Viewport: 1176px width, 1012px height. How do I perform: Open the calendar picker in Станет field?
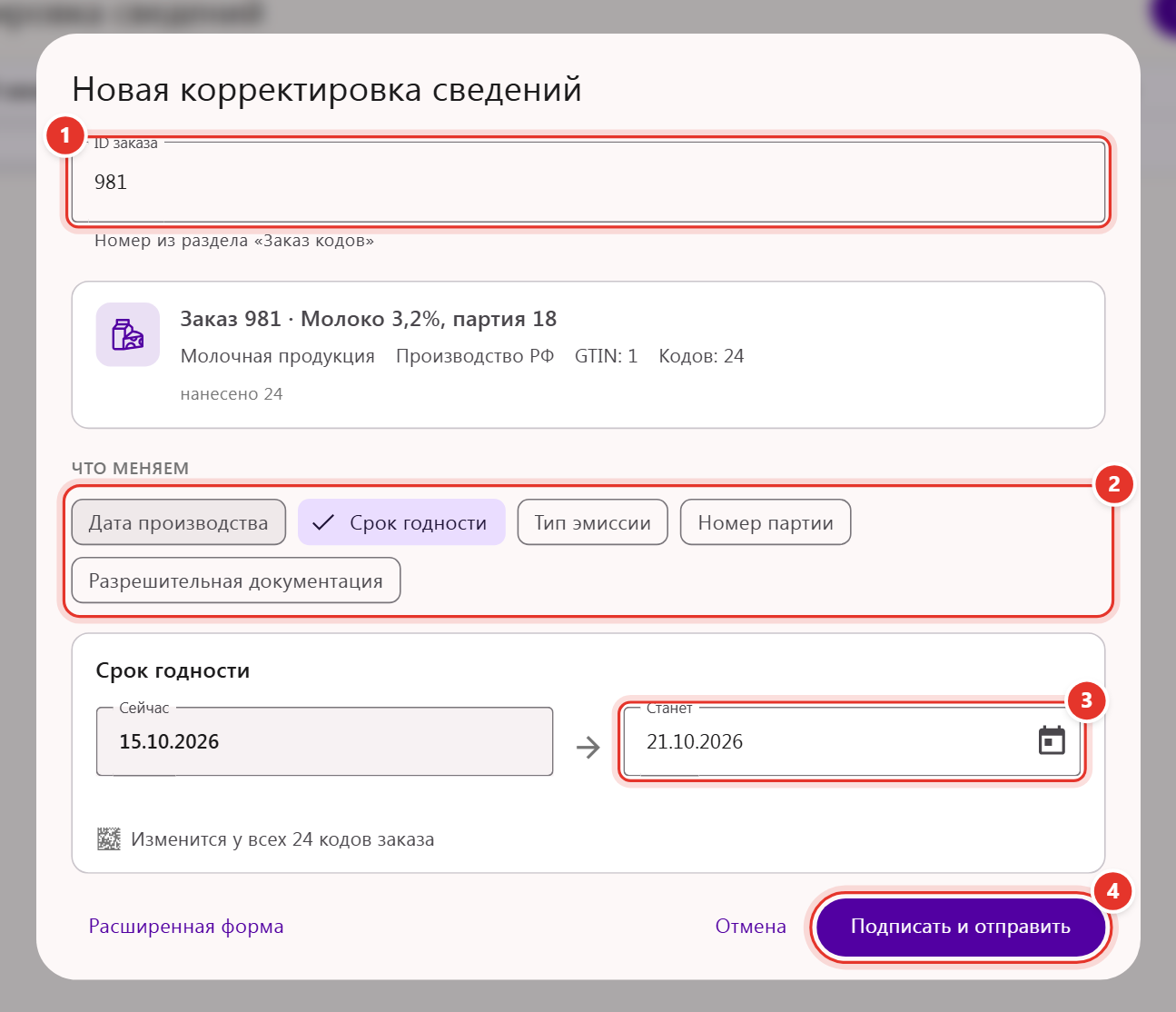pyautogui.click(x=1052, y=740)
